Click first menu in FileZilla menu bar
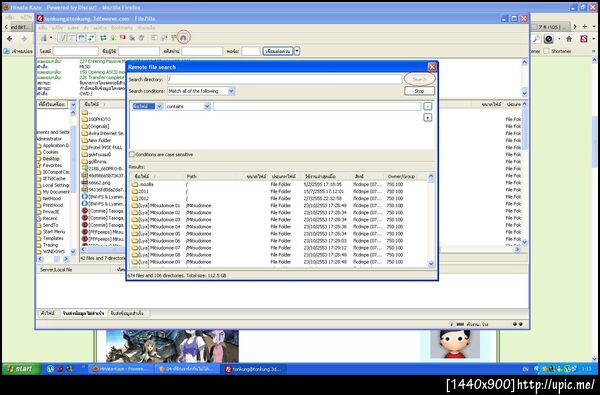600x395 pixels. click(x=43, y=28)
